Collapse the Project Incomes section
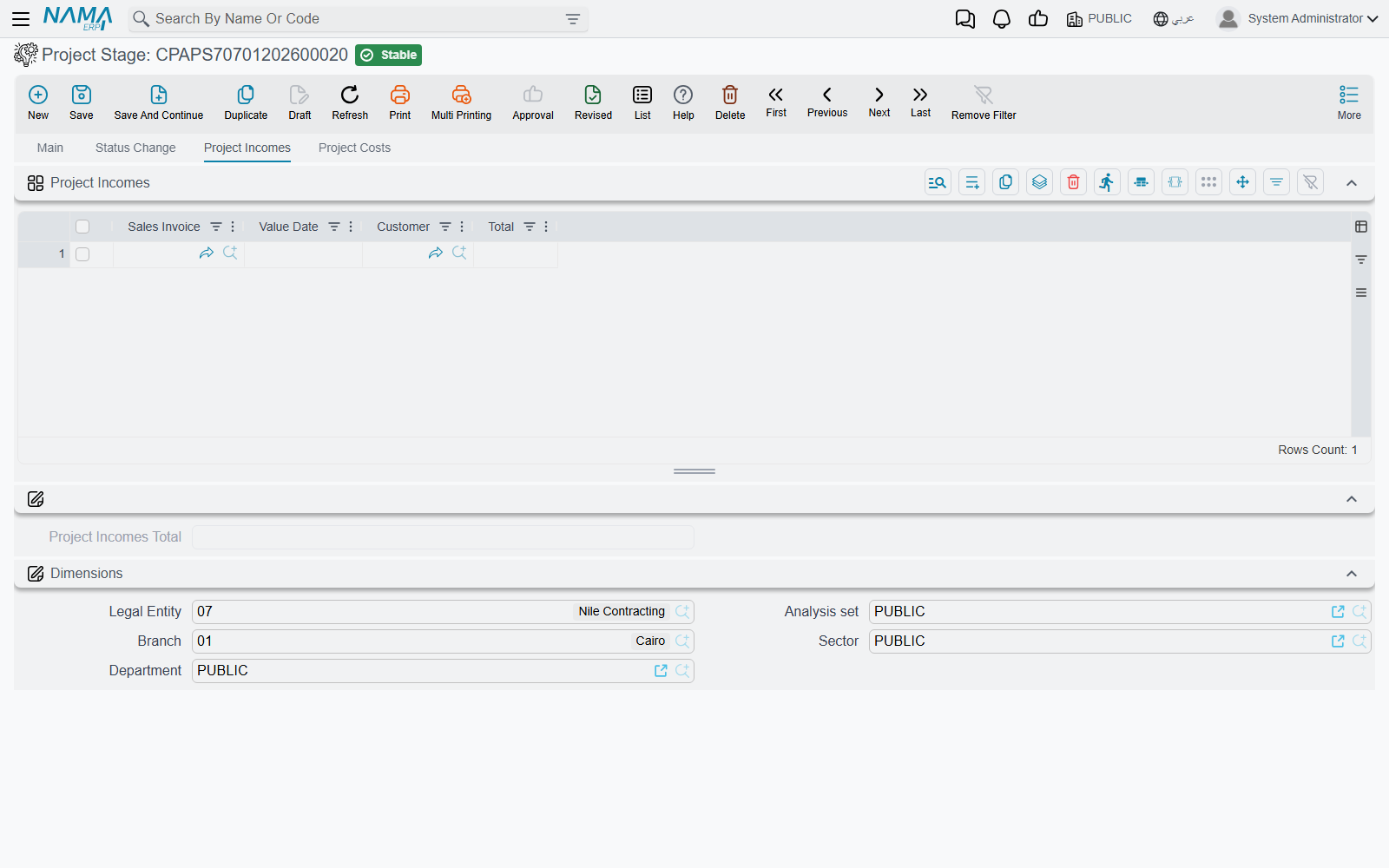Viewport: 1389px width, 868px height. click(x=1352, y=183)
